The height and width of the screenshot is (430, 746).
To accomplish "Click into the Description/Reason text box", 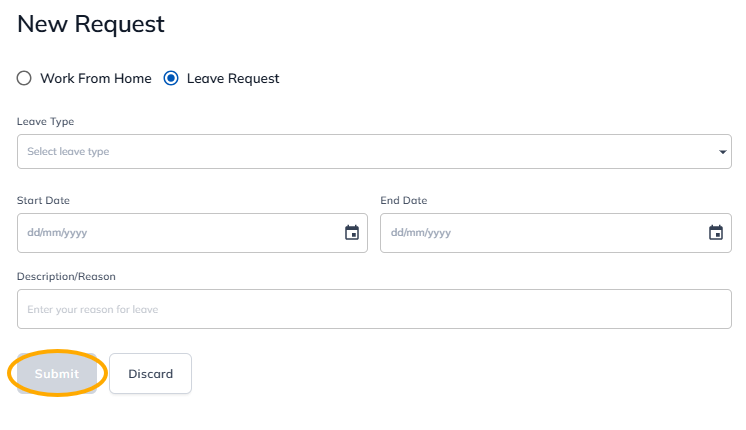I will point(374,310).
